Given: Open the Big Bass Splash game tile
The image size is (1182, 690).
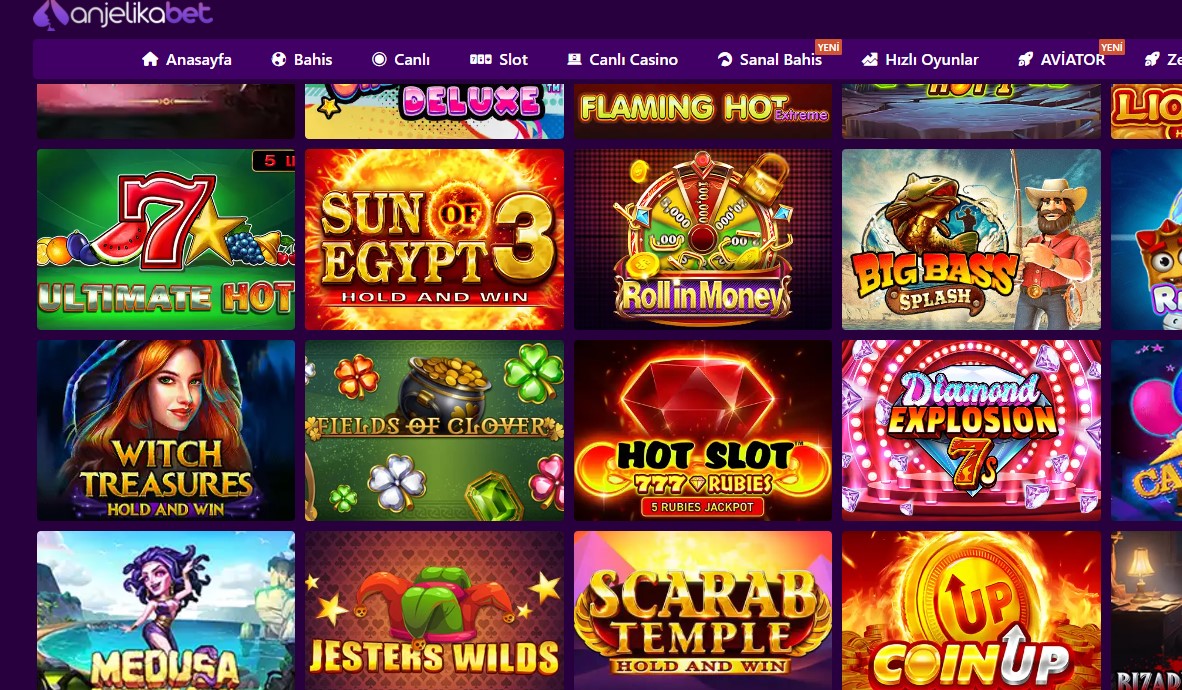Looking at the screenshot, I should (971, 239).
